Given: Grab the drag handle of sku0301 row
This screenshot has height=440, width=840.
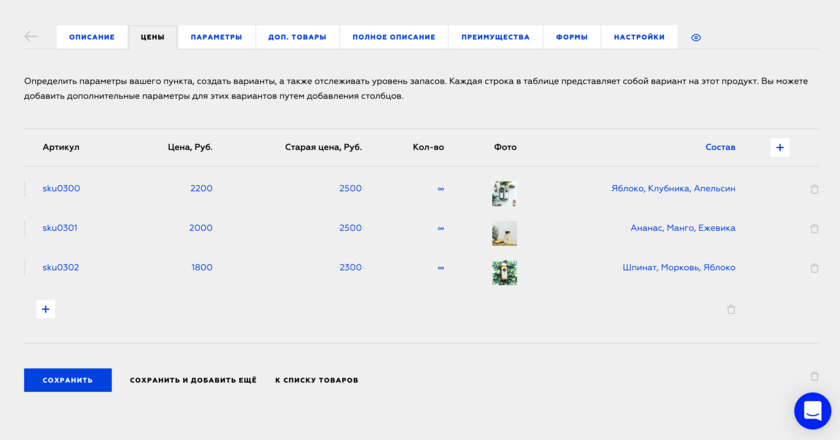Looking at the screenshot, I should click(x=25, y=228).
